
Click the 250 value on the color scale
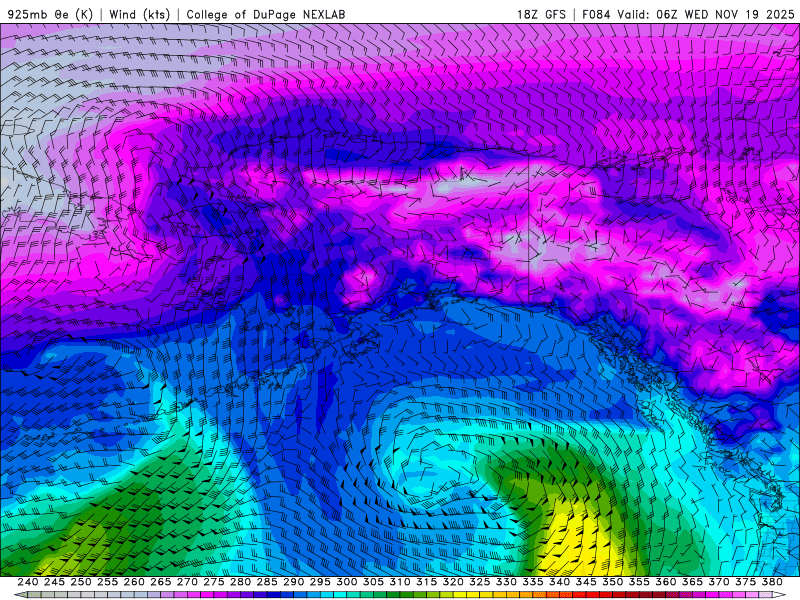pyautogui.click(x=81, y=582)
